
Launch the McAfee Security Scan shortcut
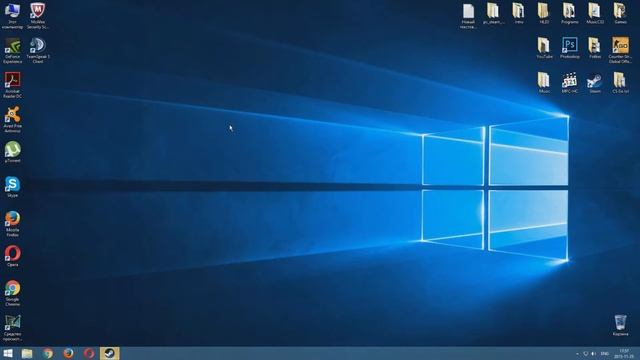tap(38, 16)
